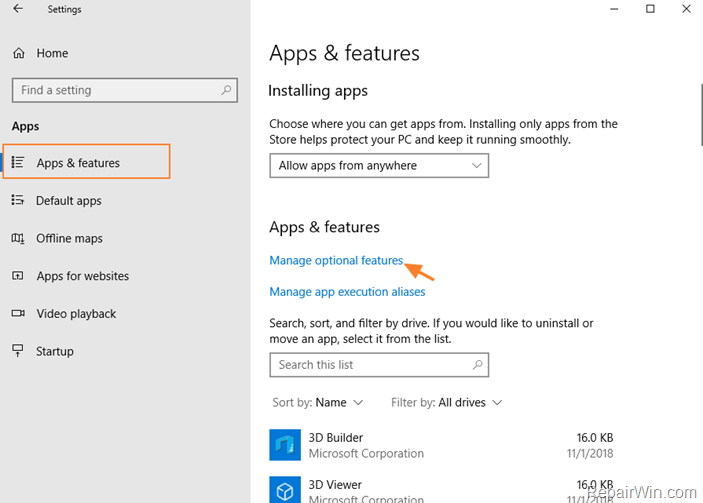Minimize the Settings window
The width and height of the screenshot is (703, 503).
pos(614,9)
